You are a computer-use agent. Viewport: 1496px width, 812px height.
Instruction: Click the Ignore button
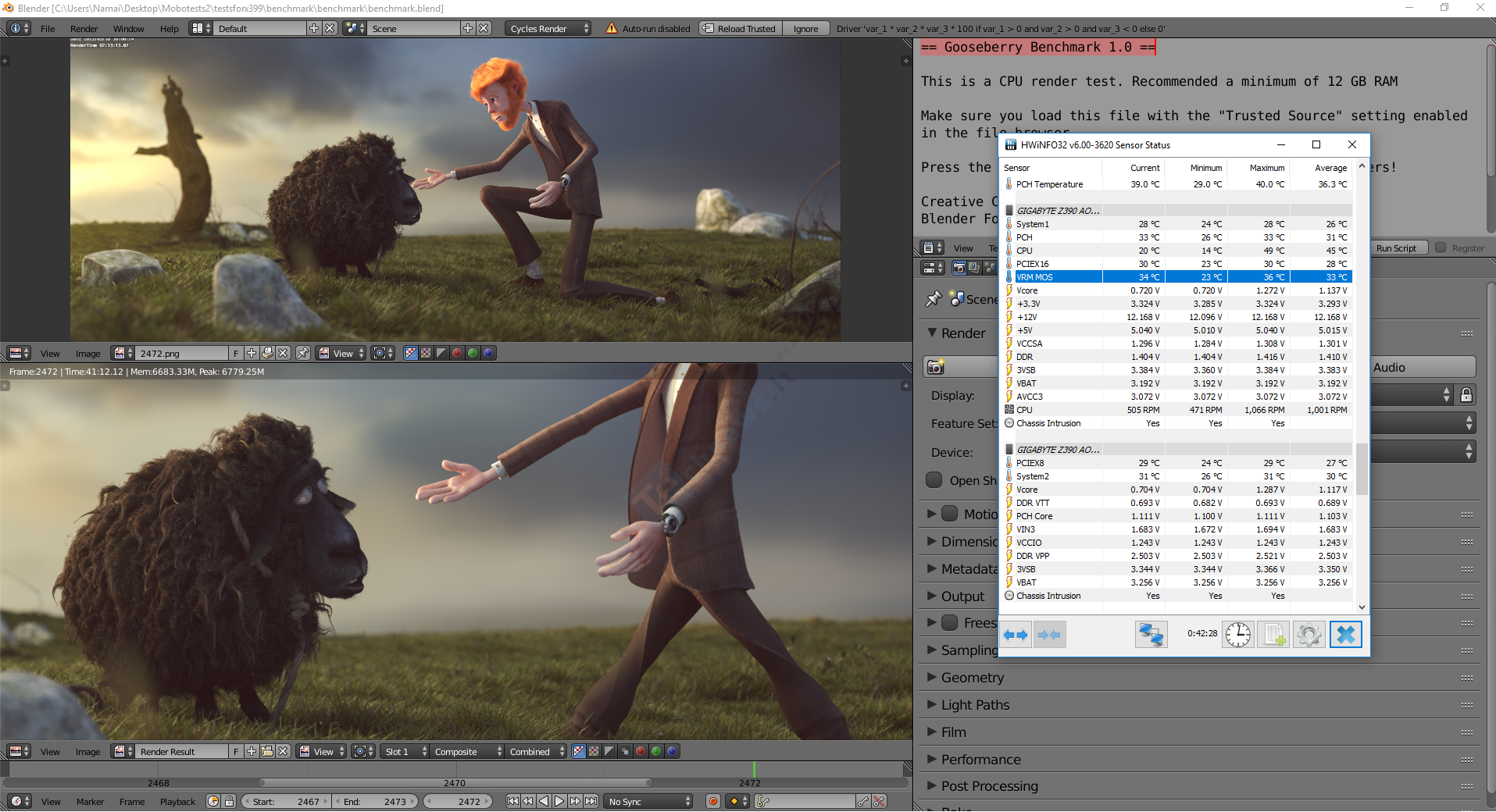(x=805, y=28)
